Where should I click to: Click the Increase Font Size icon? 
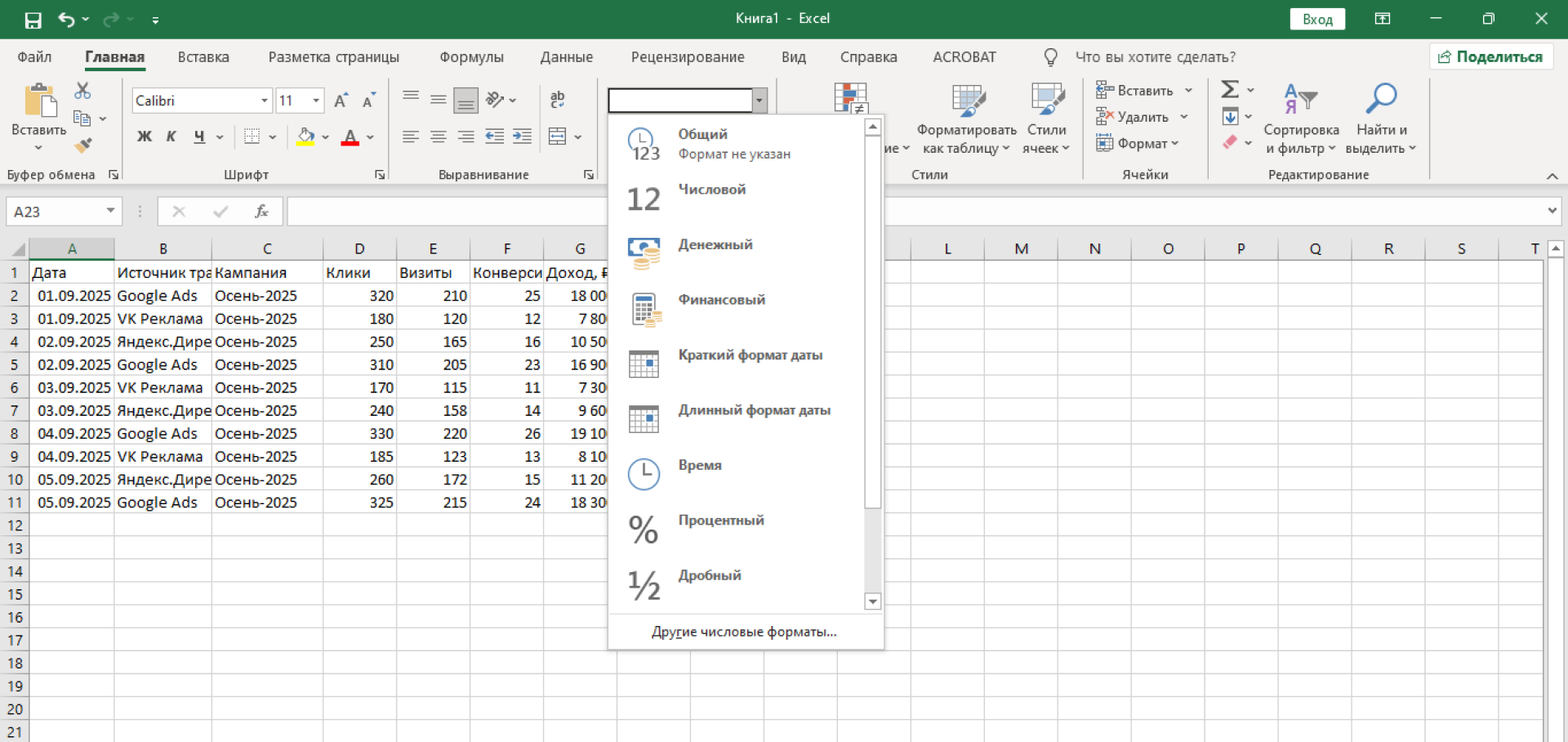[341, 101]
